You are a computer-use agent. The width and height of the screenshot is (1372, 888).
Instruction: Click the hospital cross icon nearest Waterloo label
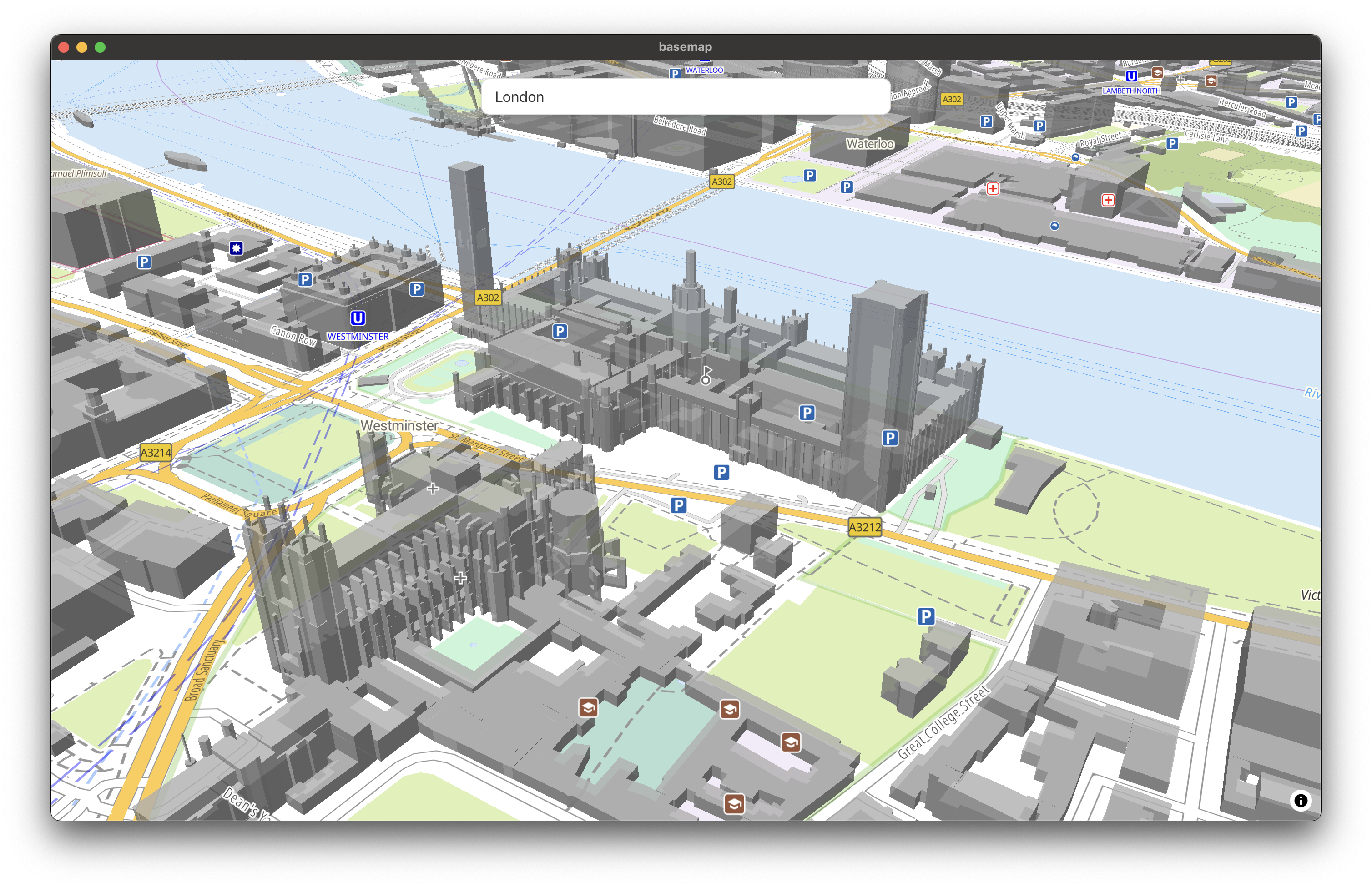pos(993,188)
